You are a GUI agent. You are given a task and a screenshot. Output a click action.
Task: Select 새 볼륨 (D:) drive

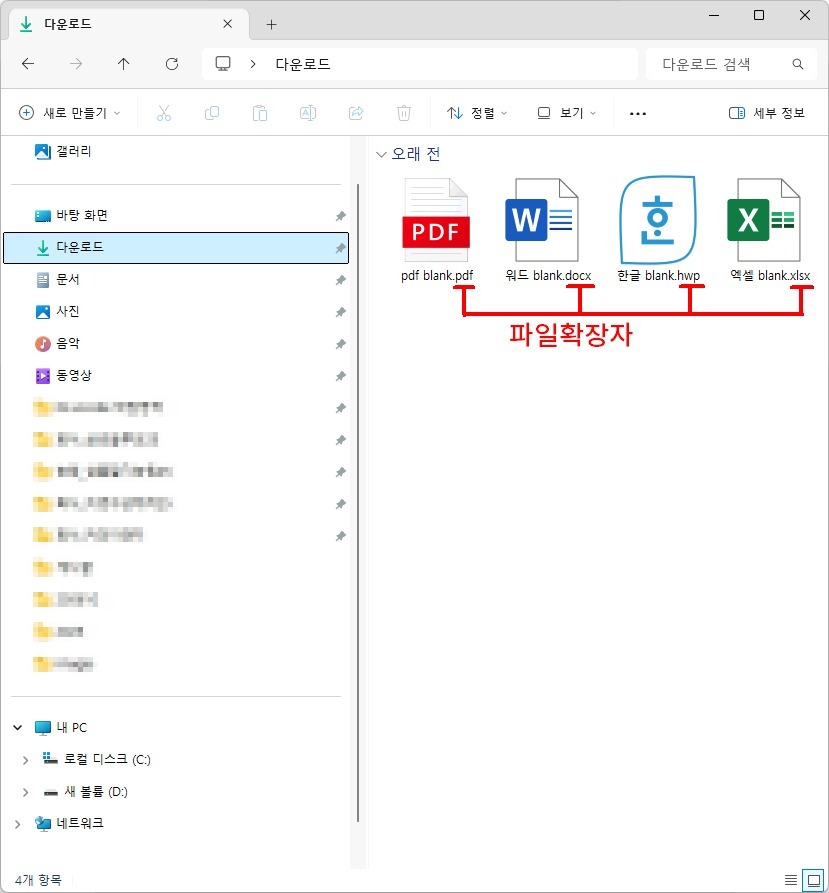click(85, 792)
